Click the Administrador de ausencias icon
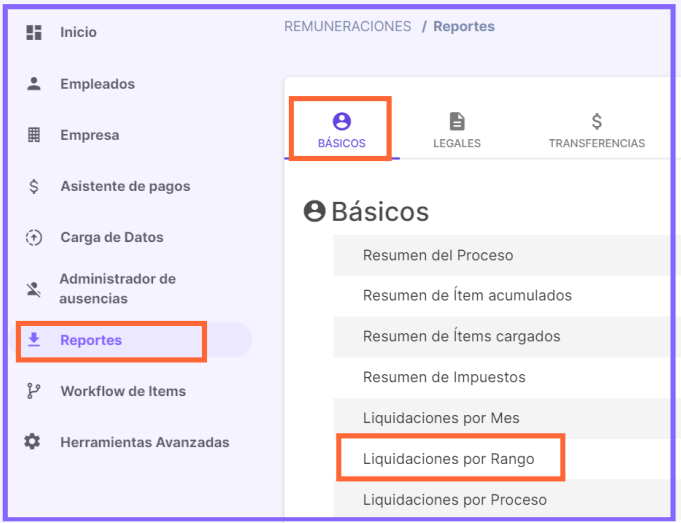This screenshot has width=681, height=523. click(x=34, y=289)
